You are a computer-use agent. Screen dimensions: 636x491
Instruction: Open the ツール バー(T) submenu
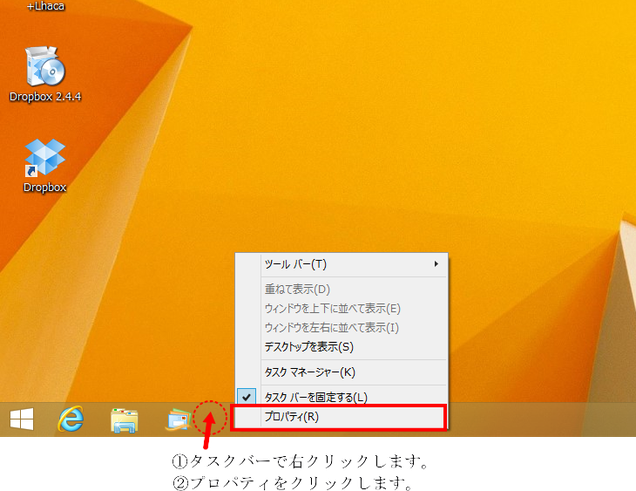point(342,264)
